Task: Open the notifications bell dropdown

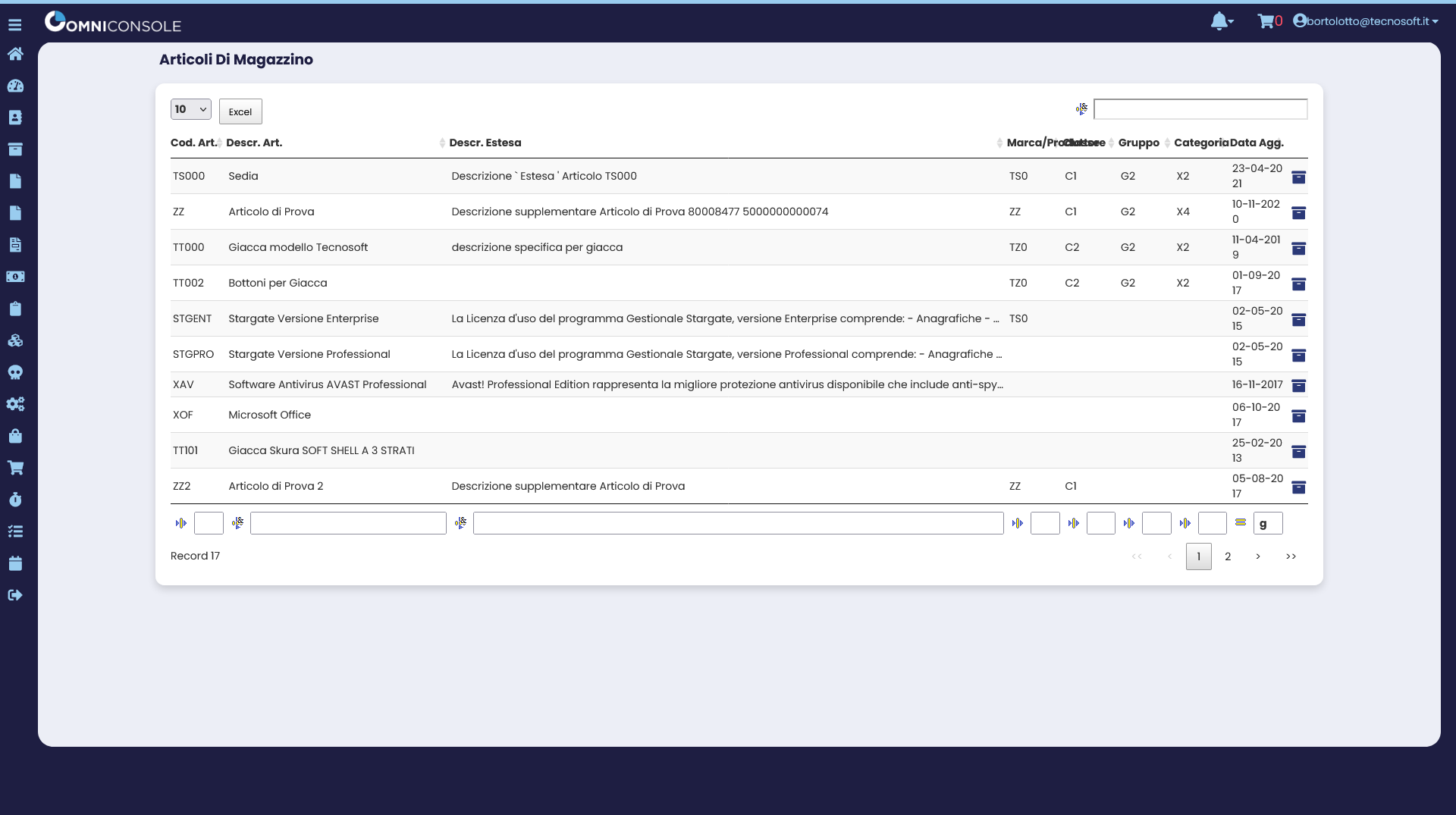Action: [x=1221, y=21]
